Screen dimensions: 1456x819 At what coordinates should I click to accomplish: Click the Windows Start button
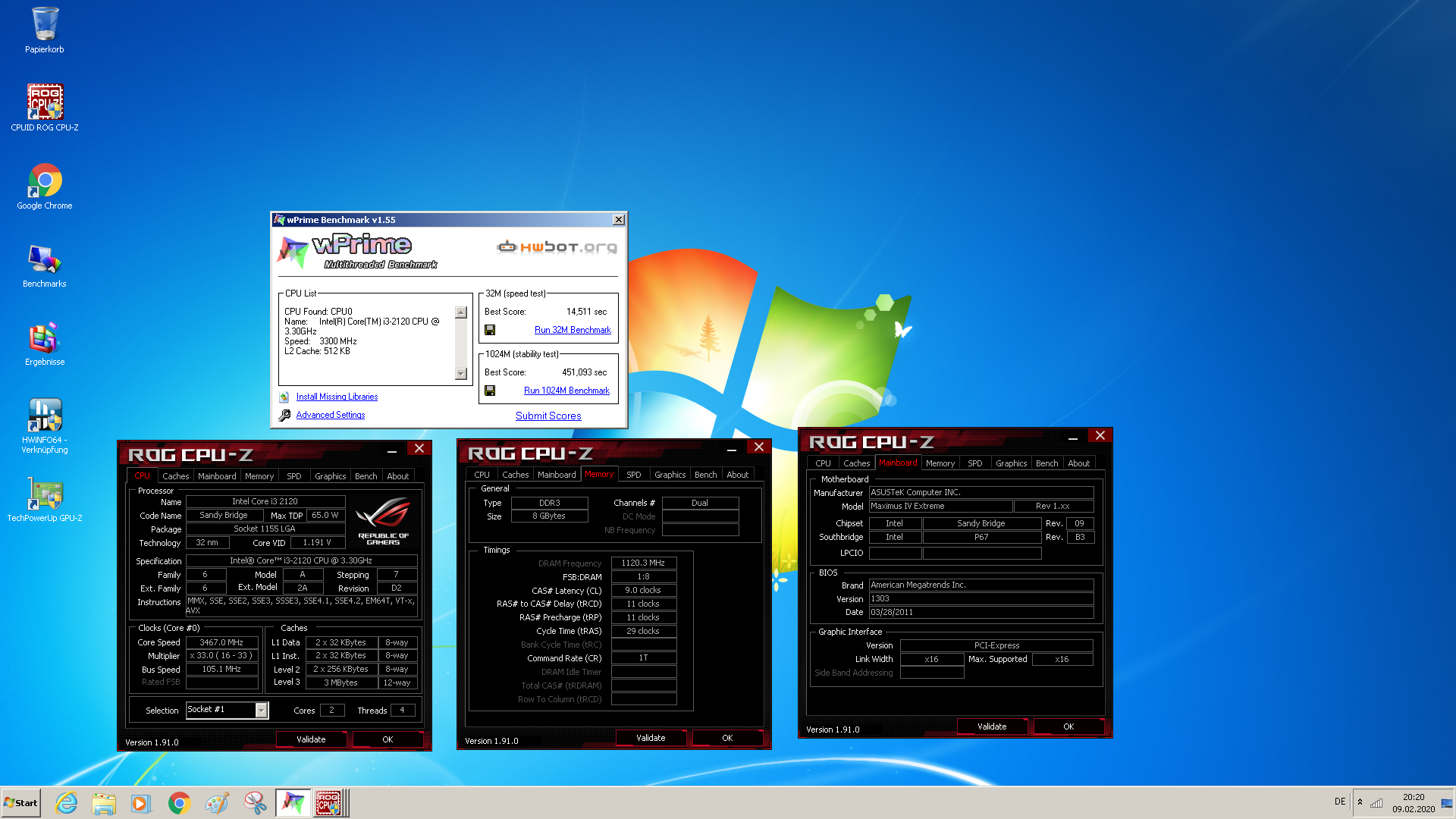pos(20,803)
